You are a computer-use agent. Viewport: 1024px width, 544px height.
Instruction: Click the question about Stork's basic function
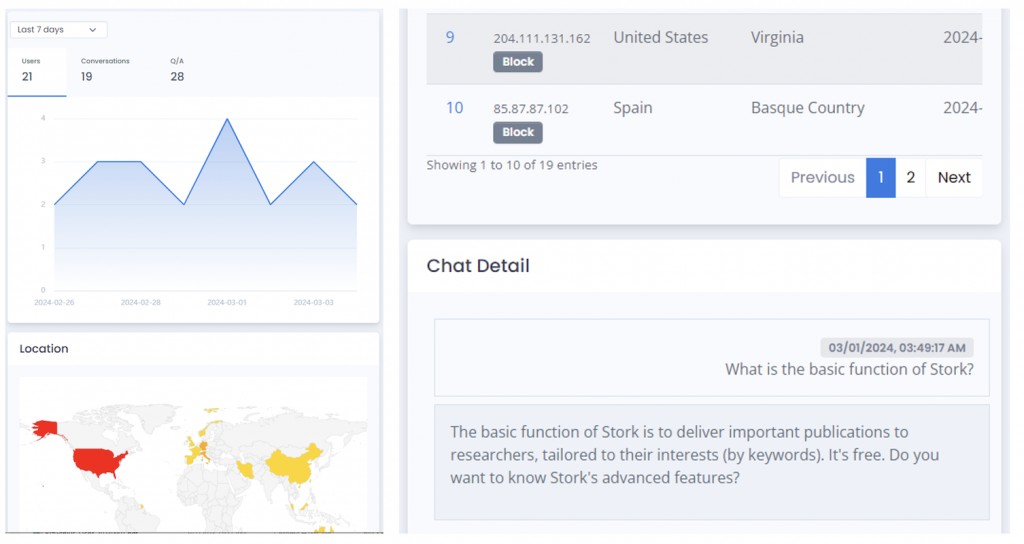pyautogui.click(x=849, y=370)
